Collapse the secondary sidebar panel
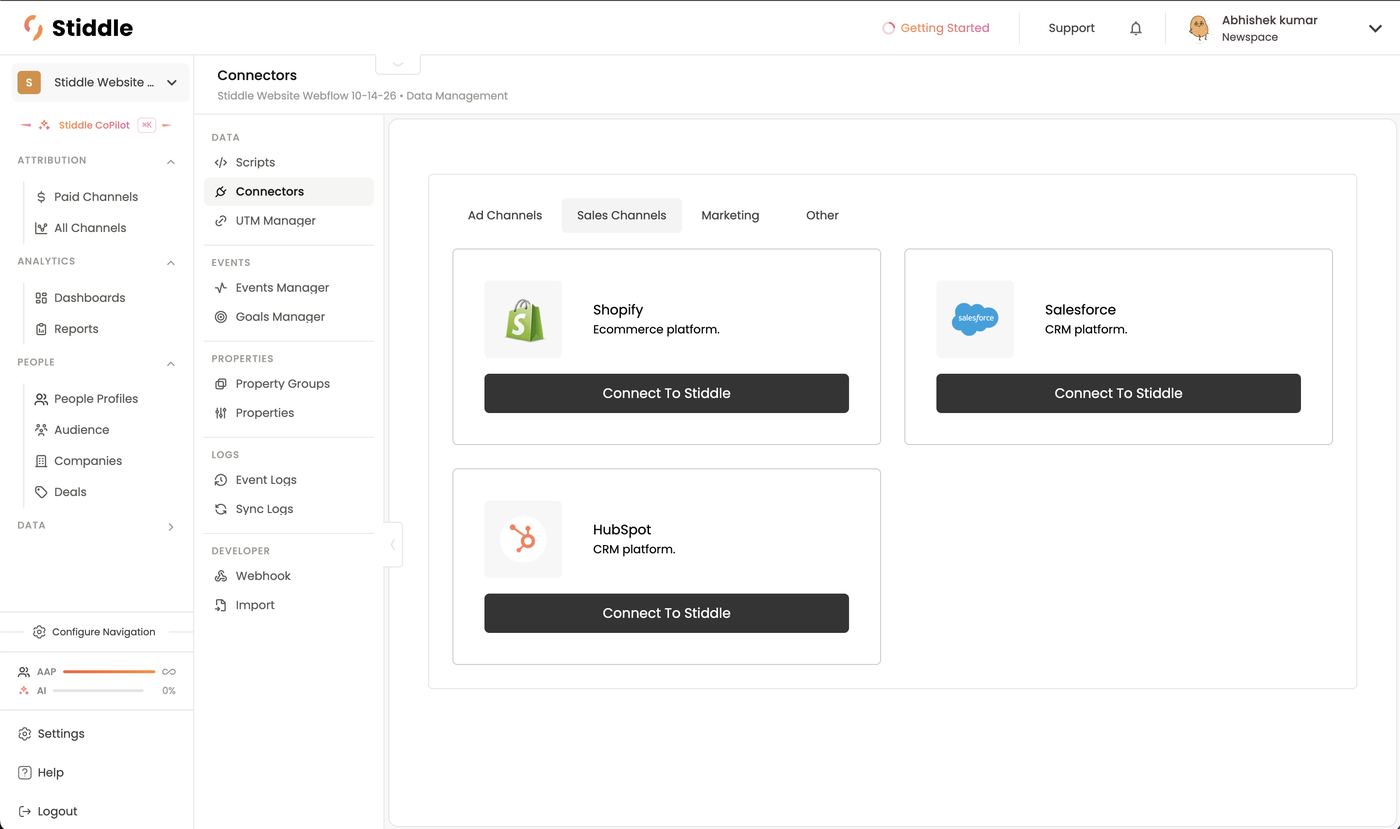Viewport: 1400px width, 829px height. click(393, 544)
